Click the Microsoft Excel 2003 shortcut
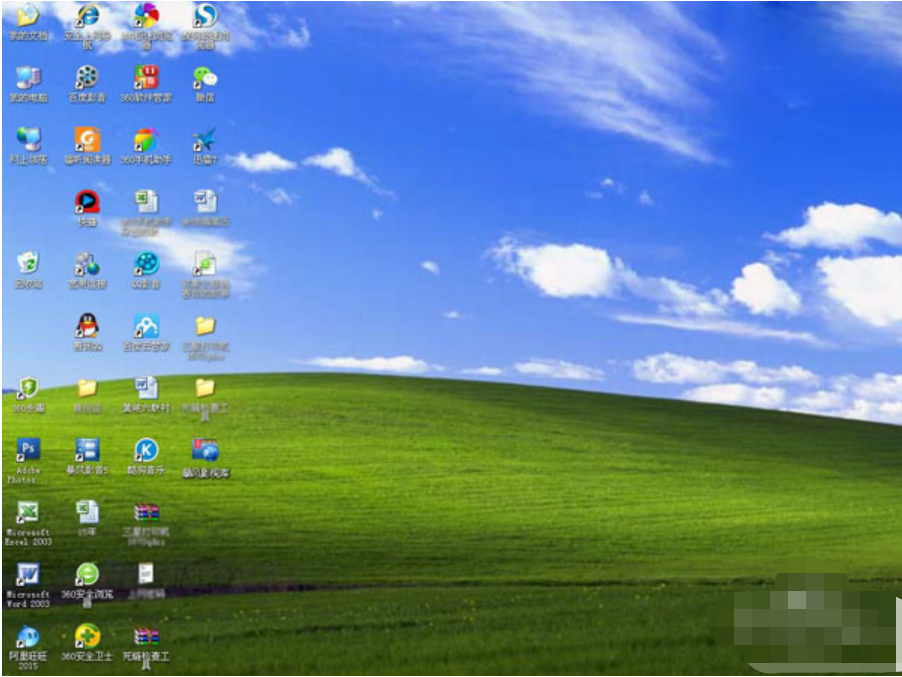902x677 pixels. pos(28,512)
